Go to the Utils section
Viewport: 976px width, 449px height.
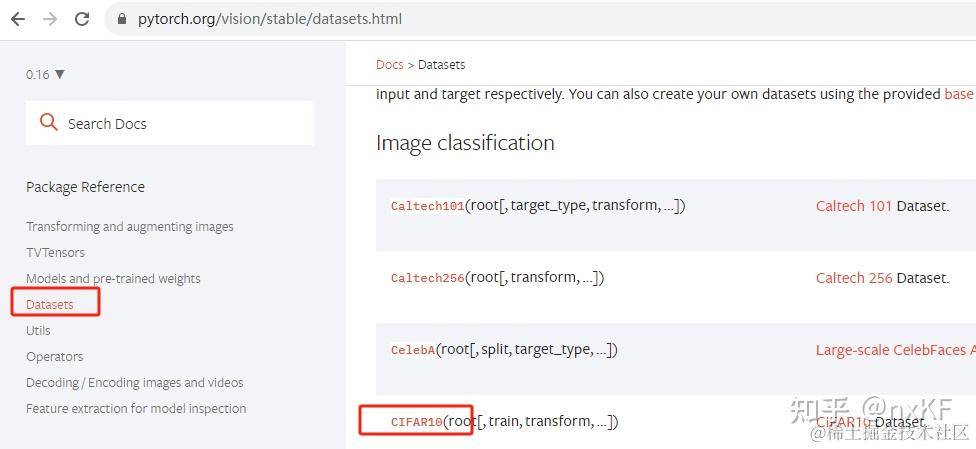coord(38,331)
